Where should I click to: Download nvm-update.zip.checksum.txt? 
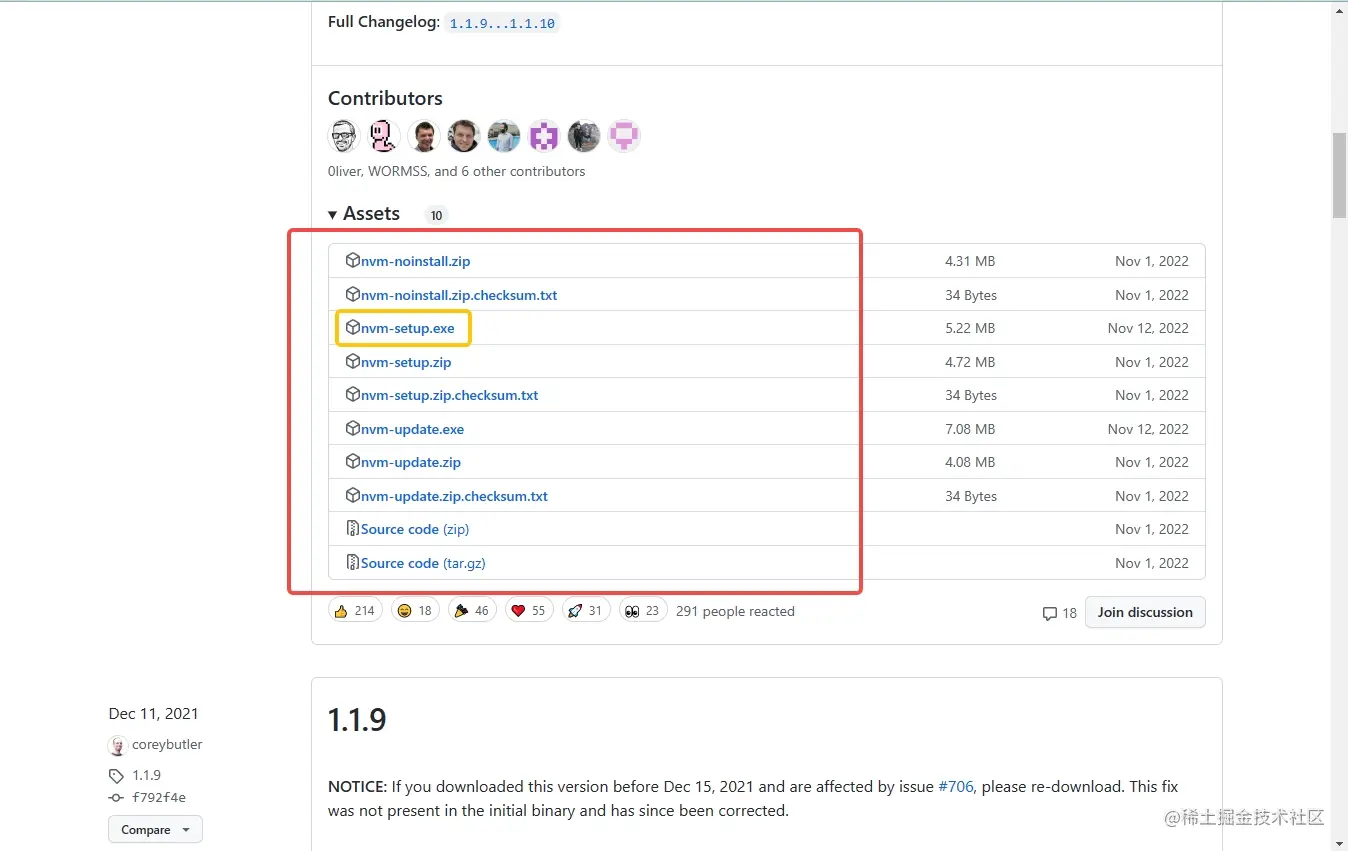454,496
